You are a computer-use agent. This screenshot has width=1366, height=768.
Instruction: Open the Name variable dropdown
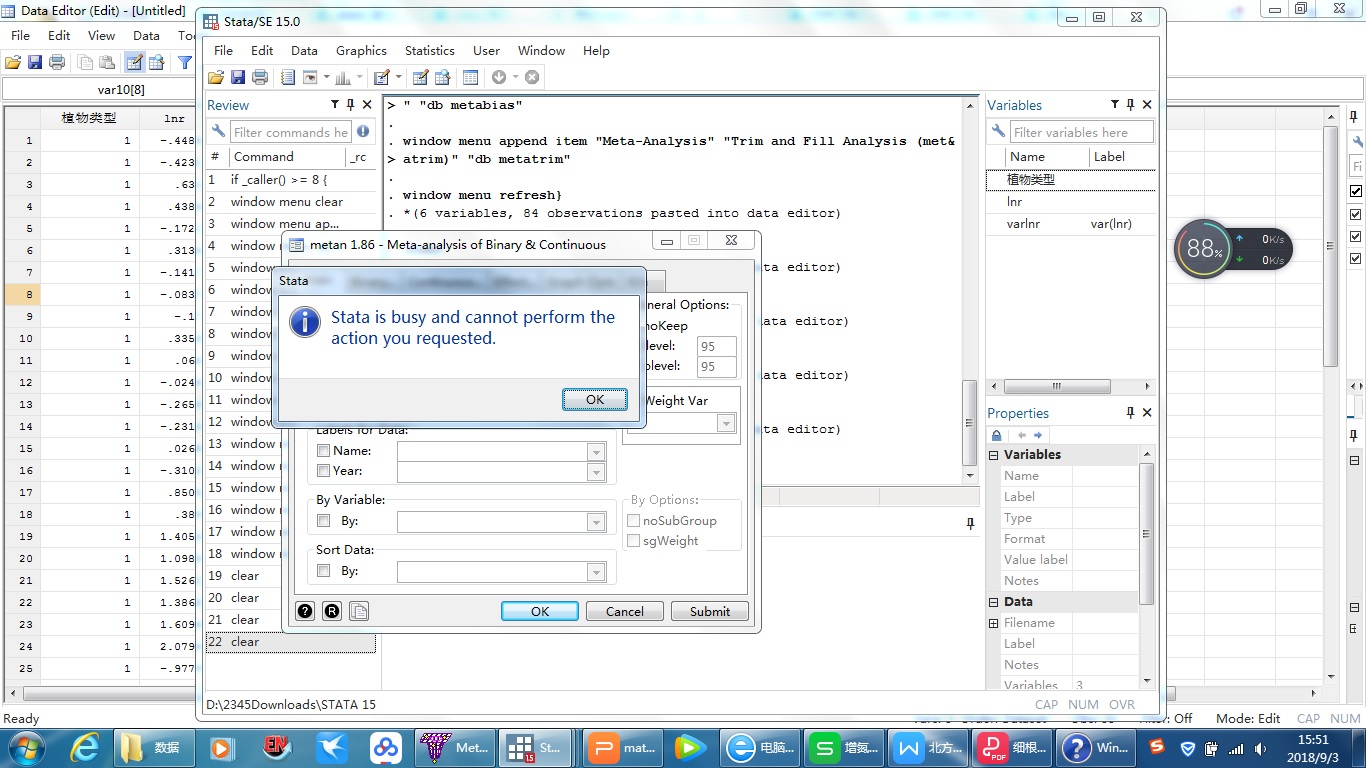click(x=596, y=451)
